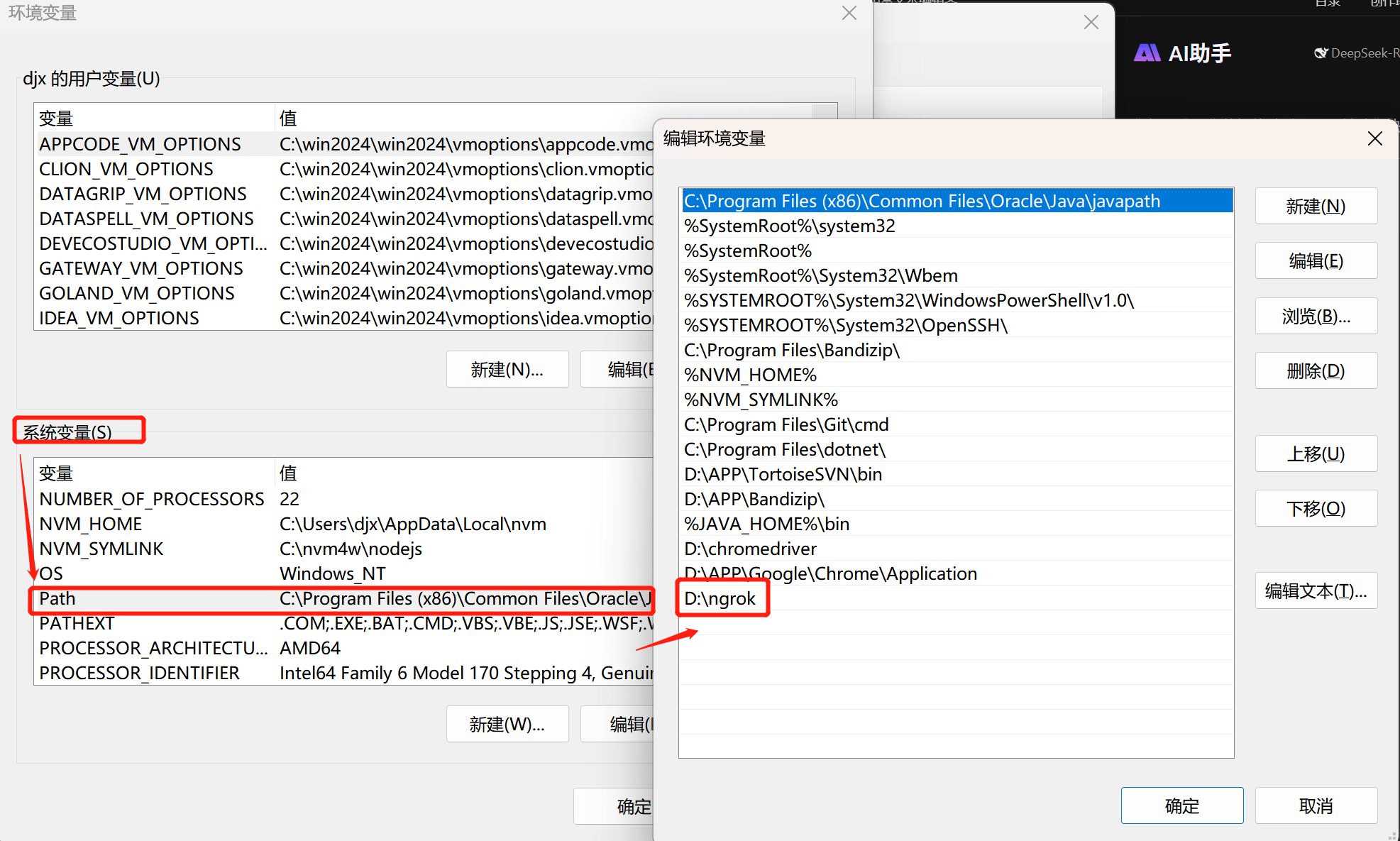Screen dimensions: 1400x841
Task: Click 新建(W)... to create a system variable
Action: [x=507, y=724]
